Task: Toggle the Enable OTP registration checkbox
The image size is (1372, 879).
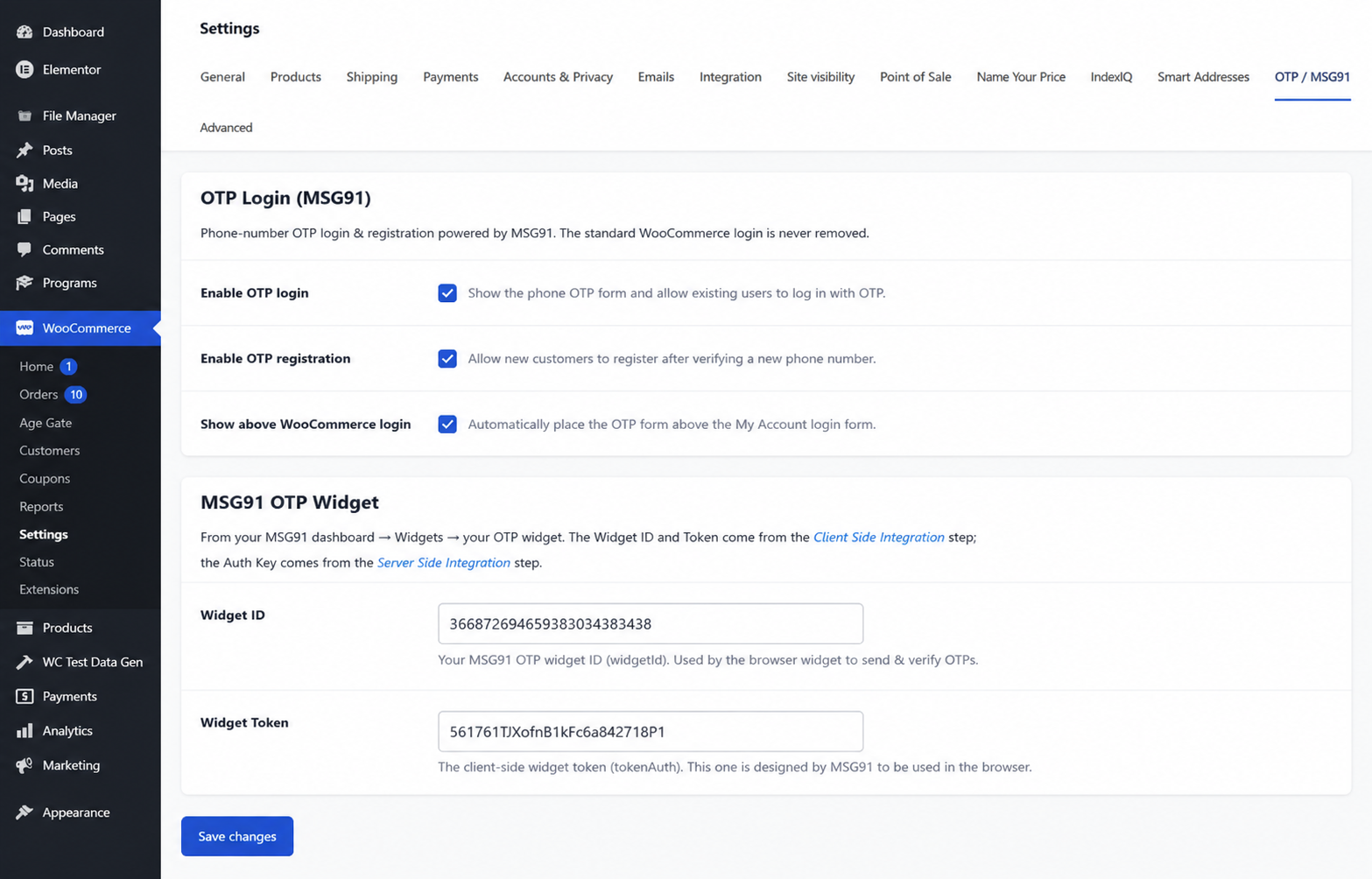Action: click(447, 359)
